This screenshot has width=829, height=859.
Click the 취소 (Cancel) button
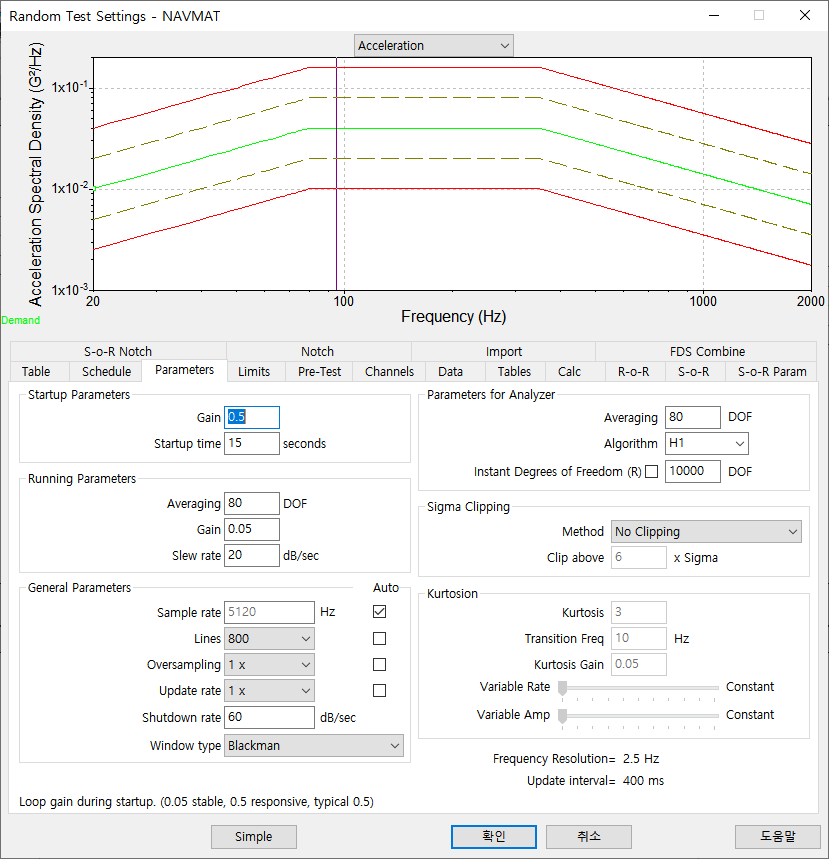[588, 837]
